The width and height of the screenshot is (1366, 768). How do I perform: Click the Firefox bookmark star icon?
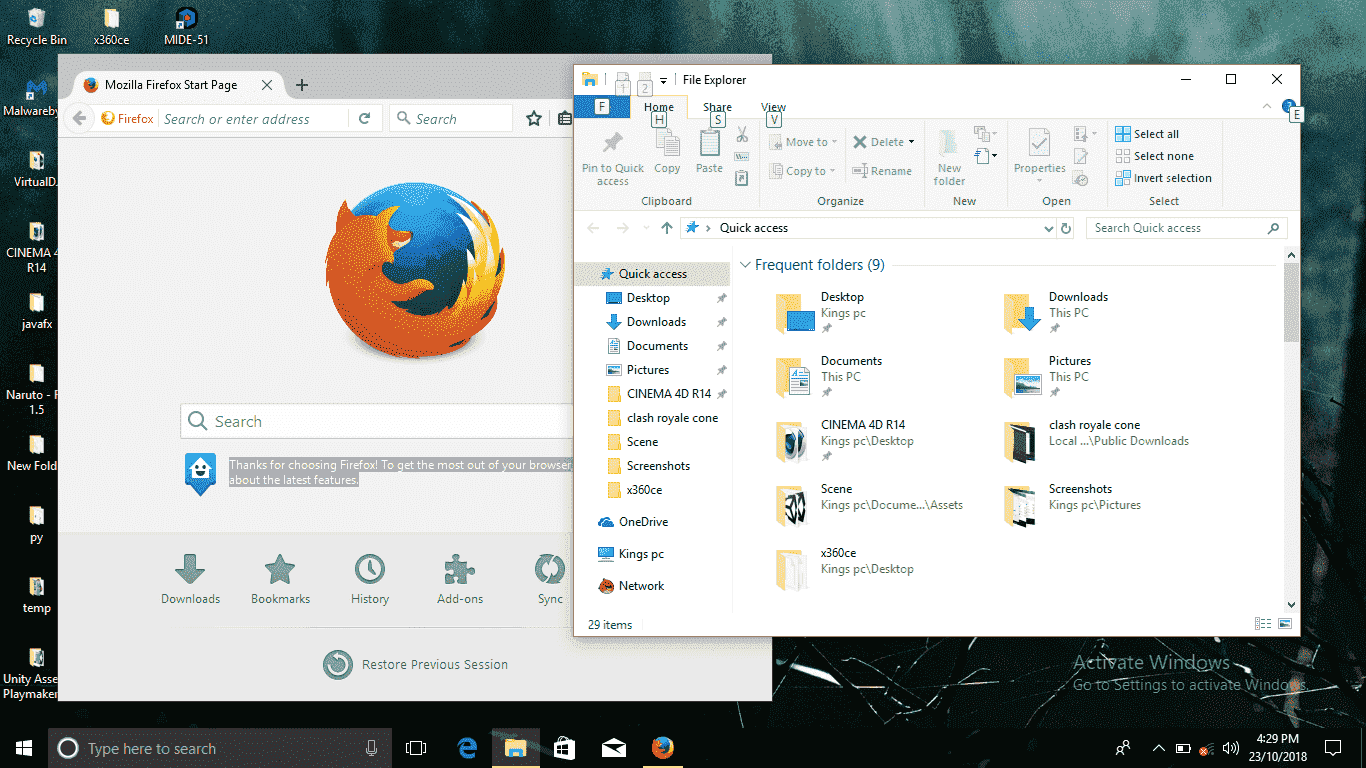coord(534,119)
